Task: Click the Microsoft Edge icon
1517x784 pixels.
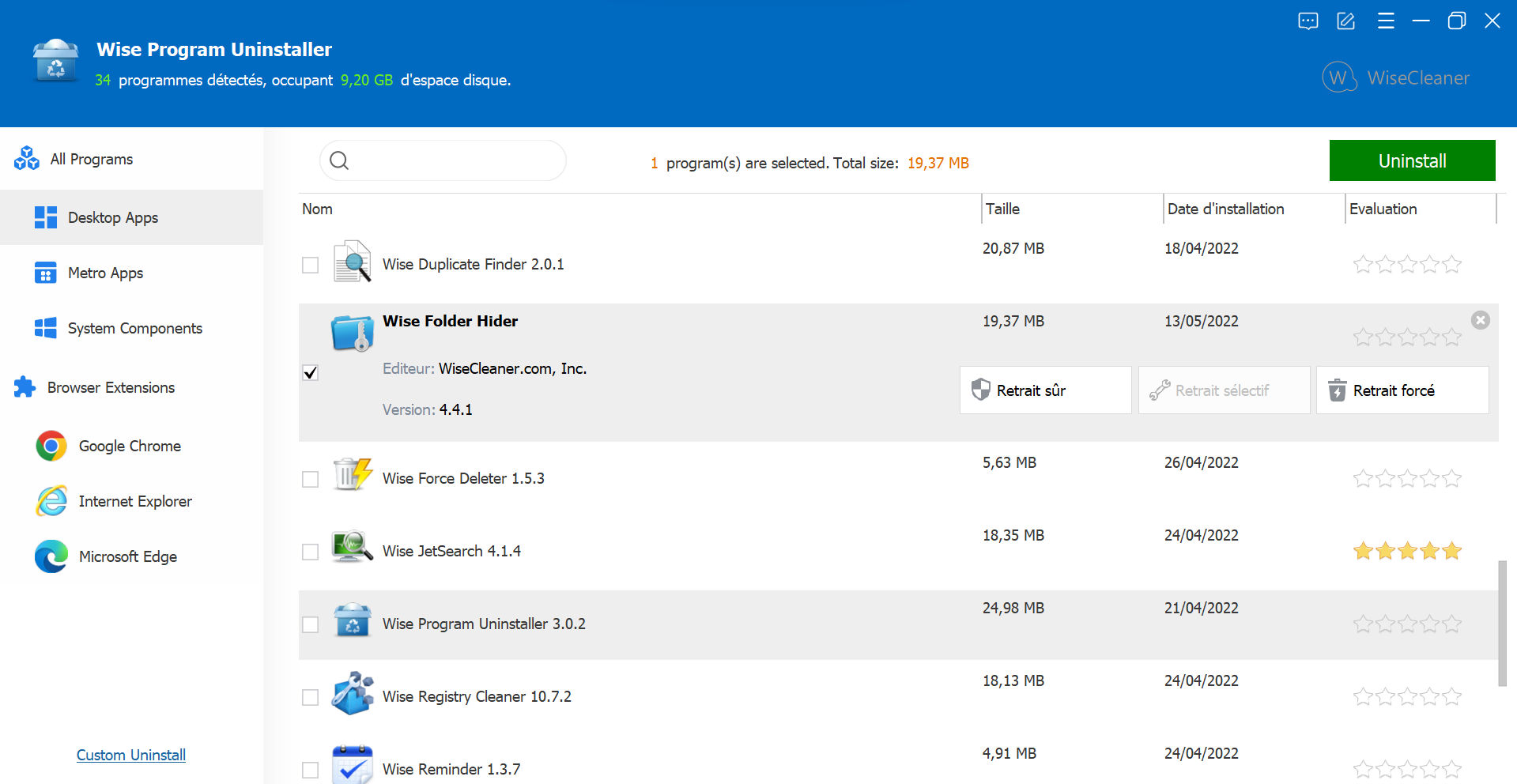Action: [x=51, y=556]
